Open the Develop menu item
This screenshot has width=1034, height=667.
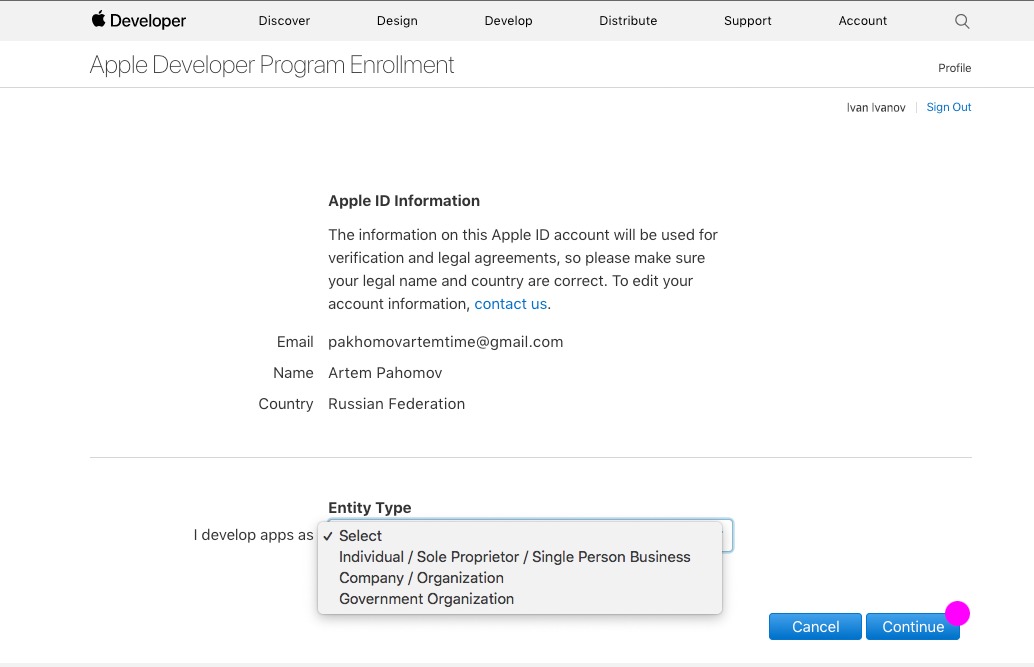(x=508, y=20)
